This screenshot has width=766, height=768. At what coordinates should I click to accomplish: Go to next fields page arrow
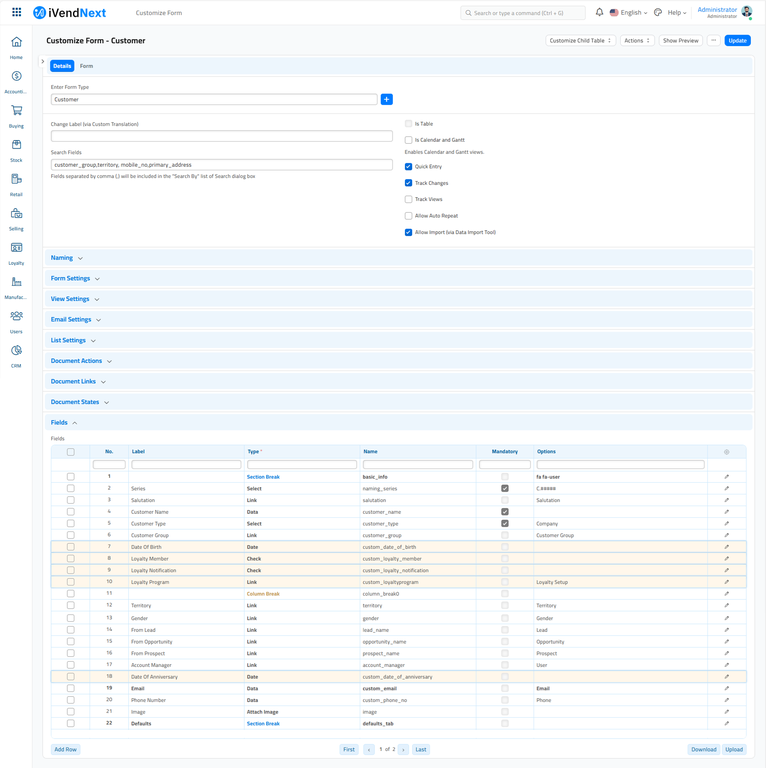click(403, 749)
